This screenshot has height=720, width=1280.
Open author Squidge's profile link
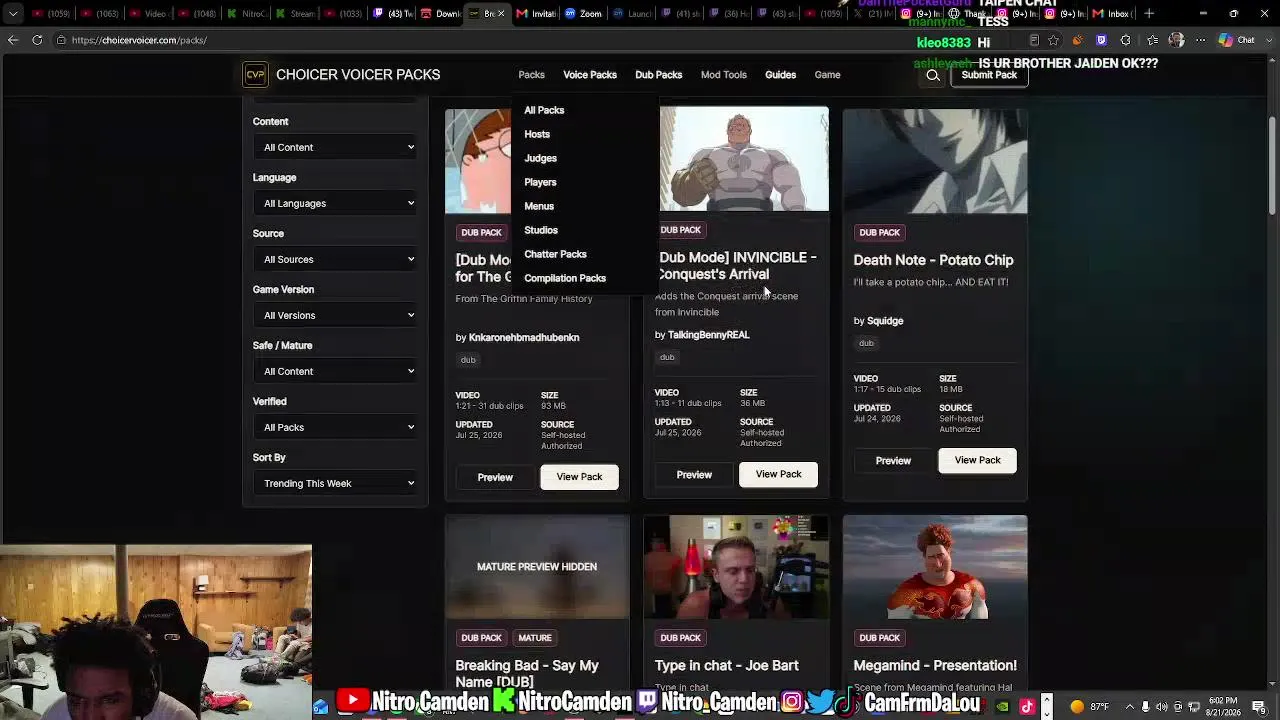885,321
